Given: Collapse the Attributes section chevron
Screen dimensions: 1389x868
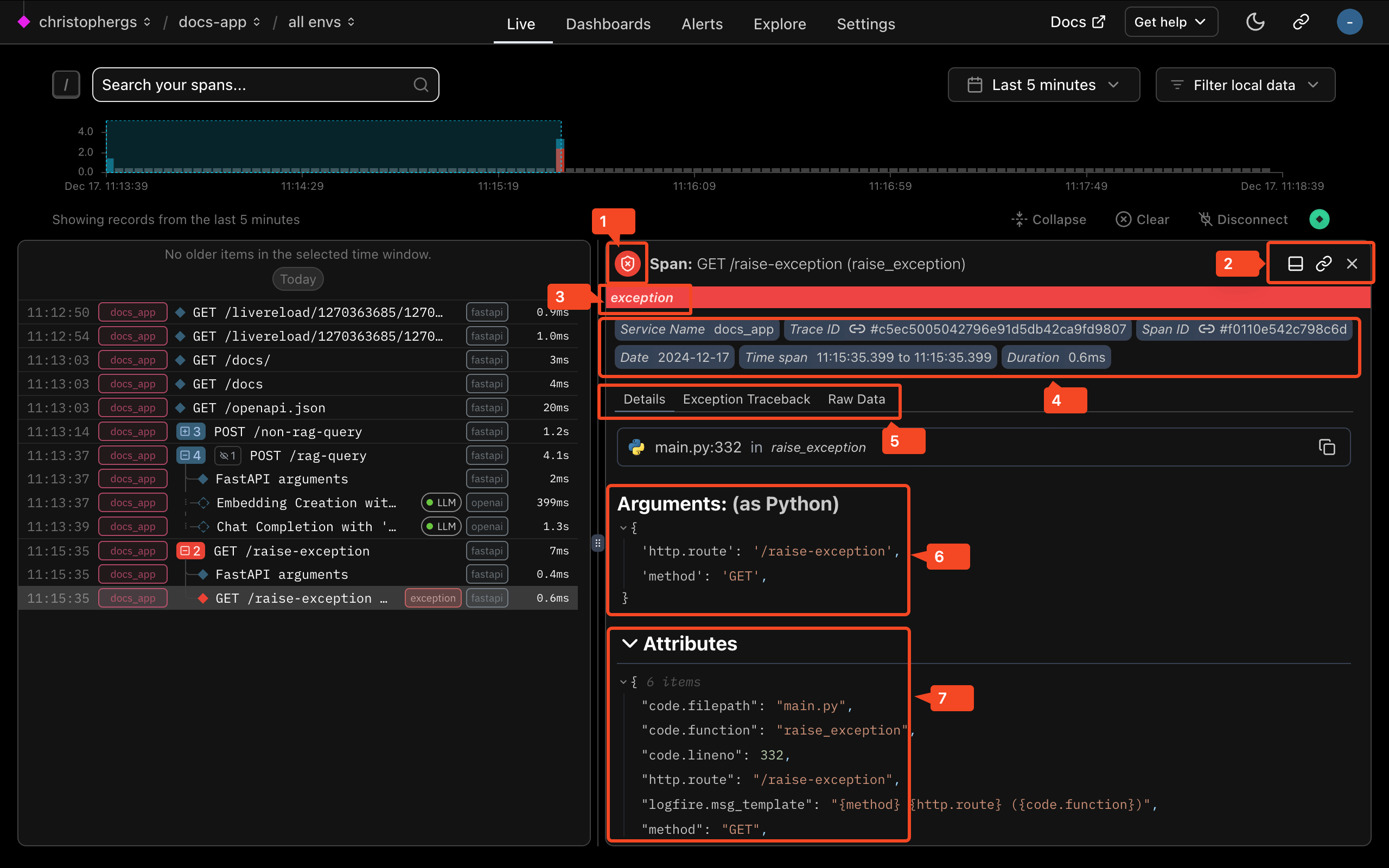Looking at the screenshot, I should point(629,643).
